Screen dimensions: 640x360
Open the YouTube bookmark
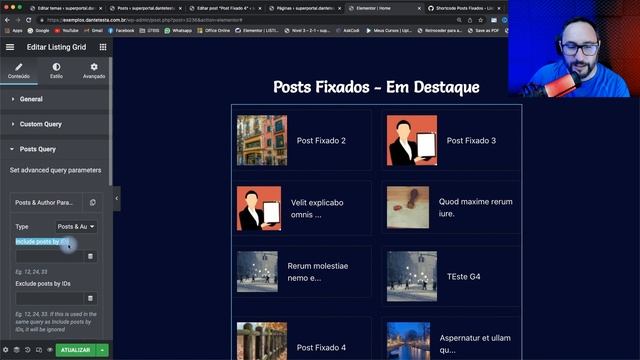[67, 31]
